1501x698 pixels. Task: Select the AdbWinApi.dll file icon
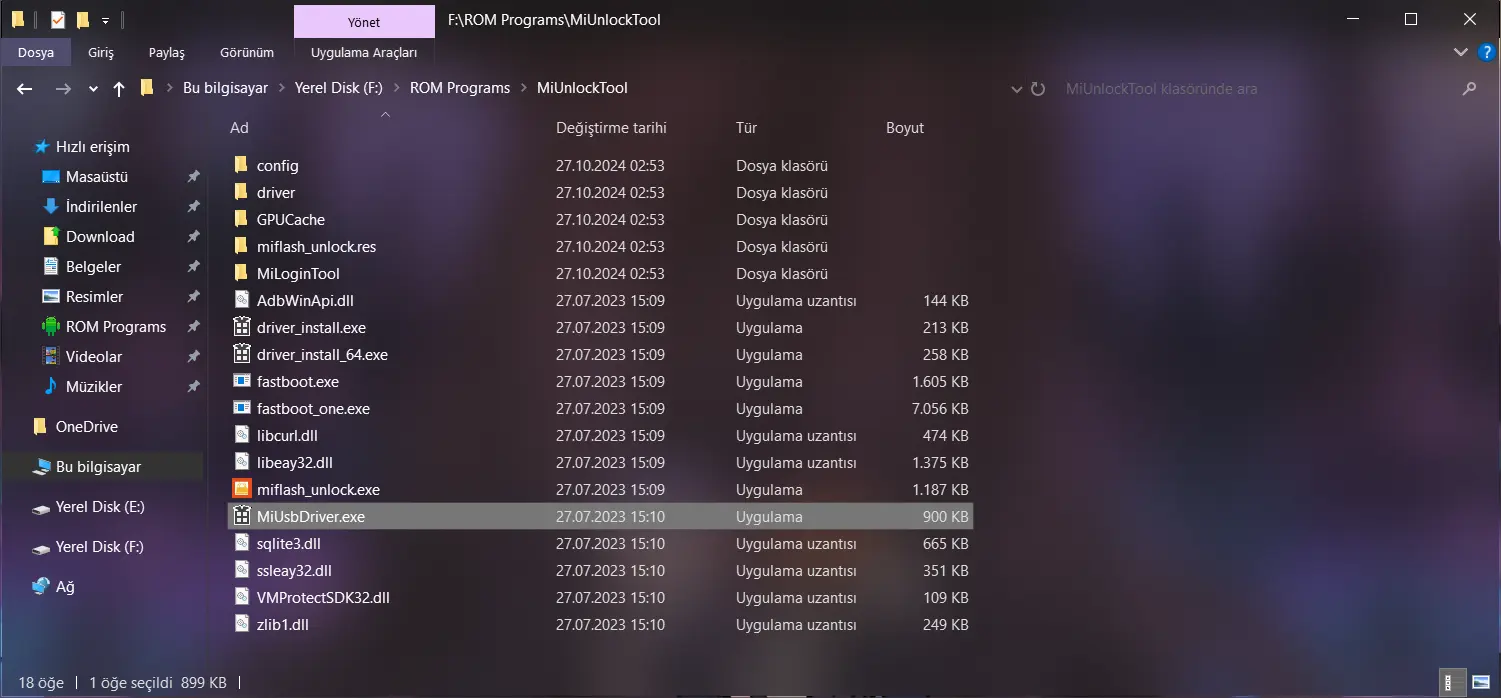240,300
